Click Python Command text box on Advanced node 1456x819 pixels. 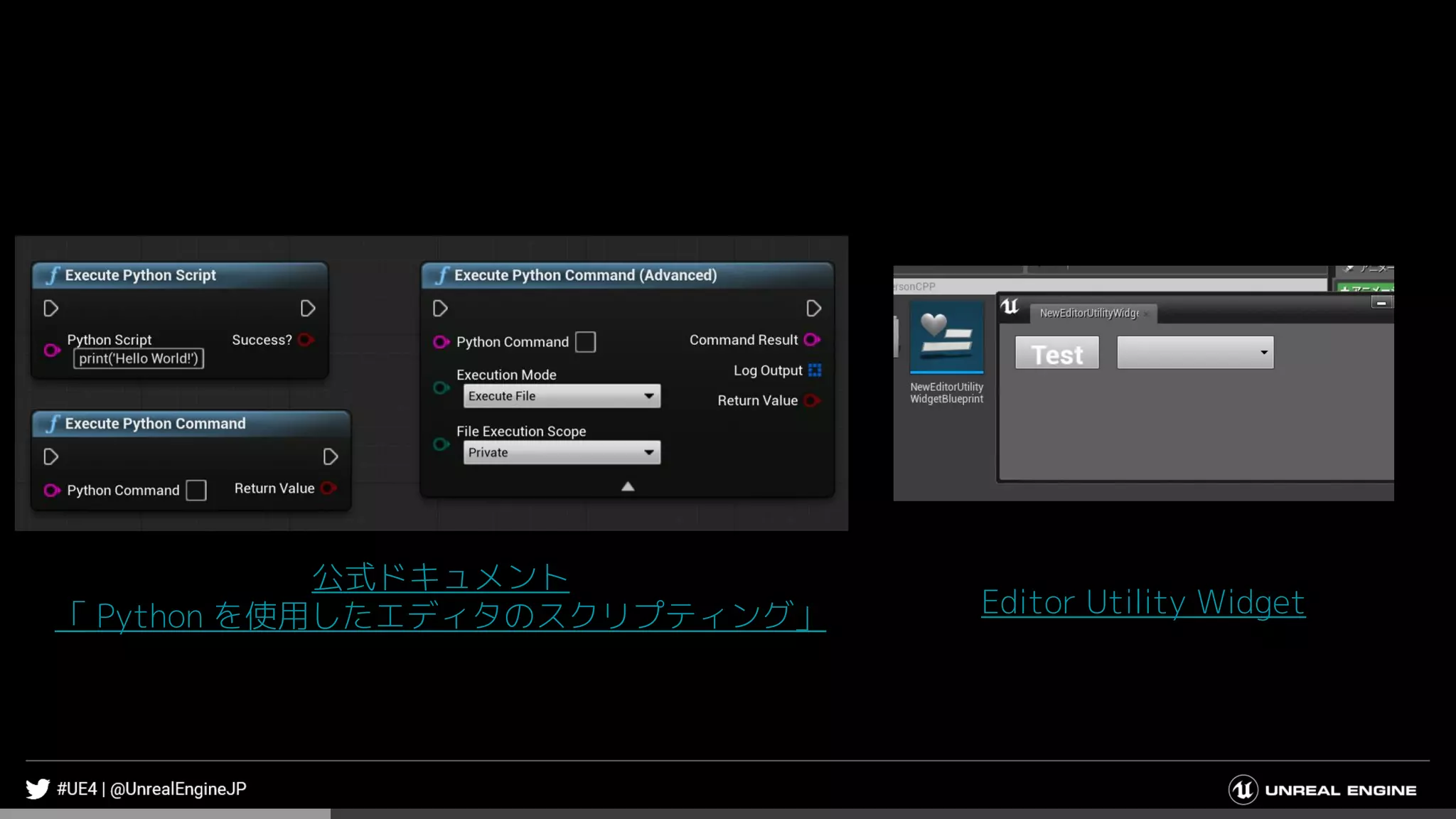(585, 342)
